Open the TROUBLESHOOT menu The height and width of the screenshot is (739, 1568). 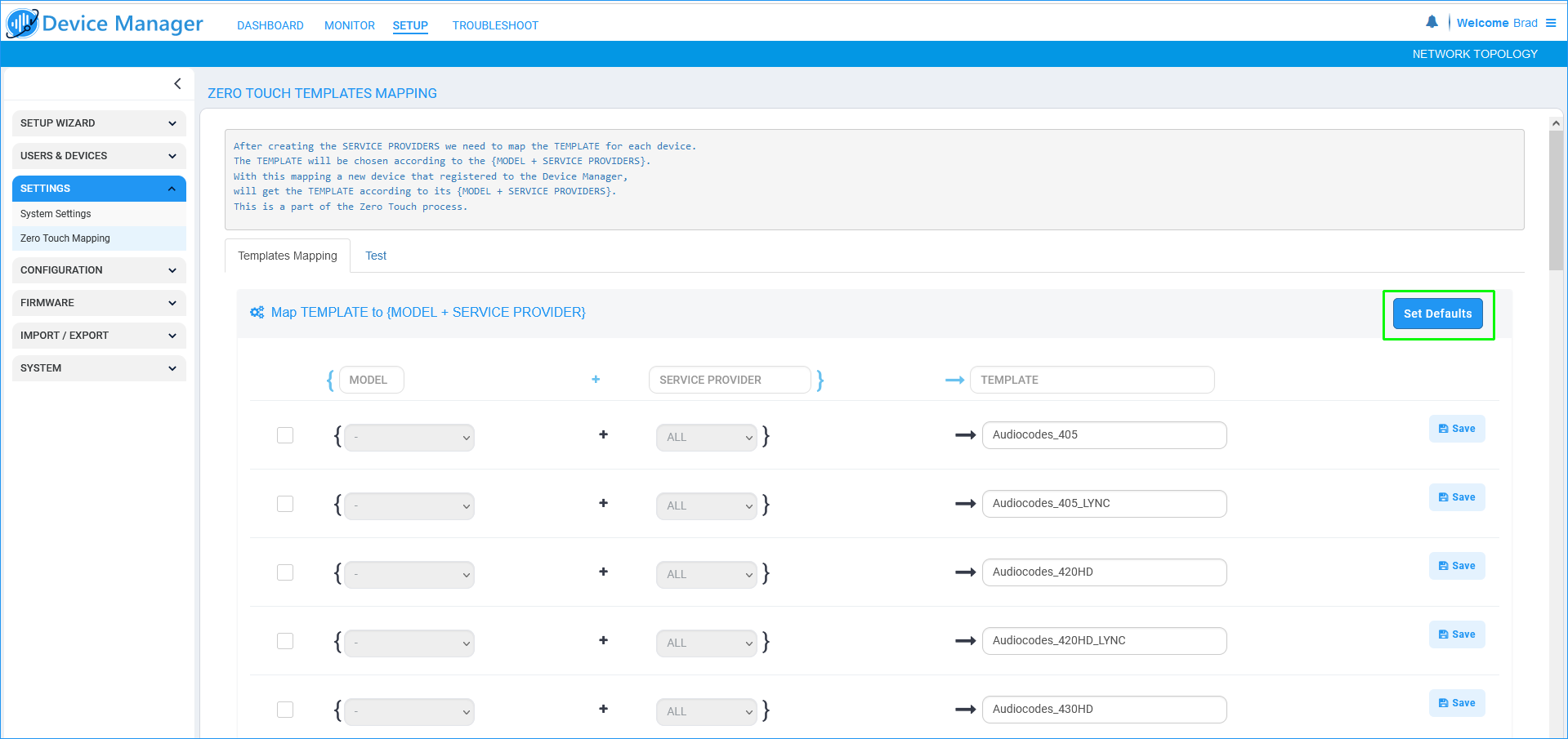[495, 25]
